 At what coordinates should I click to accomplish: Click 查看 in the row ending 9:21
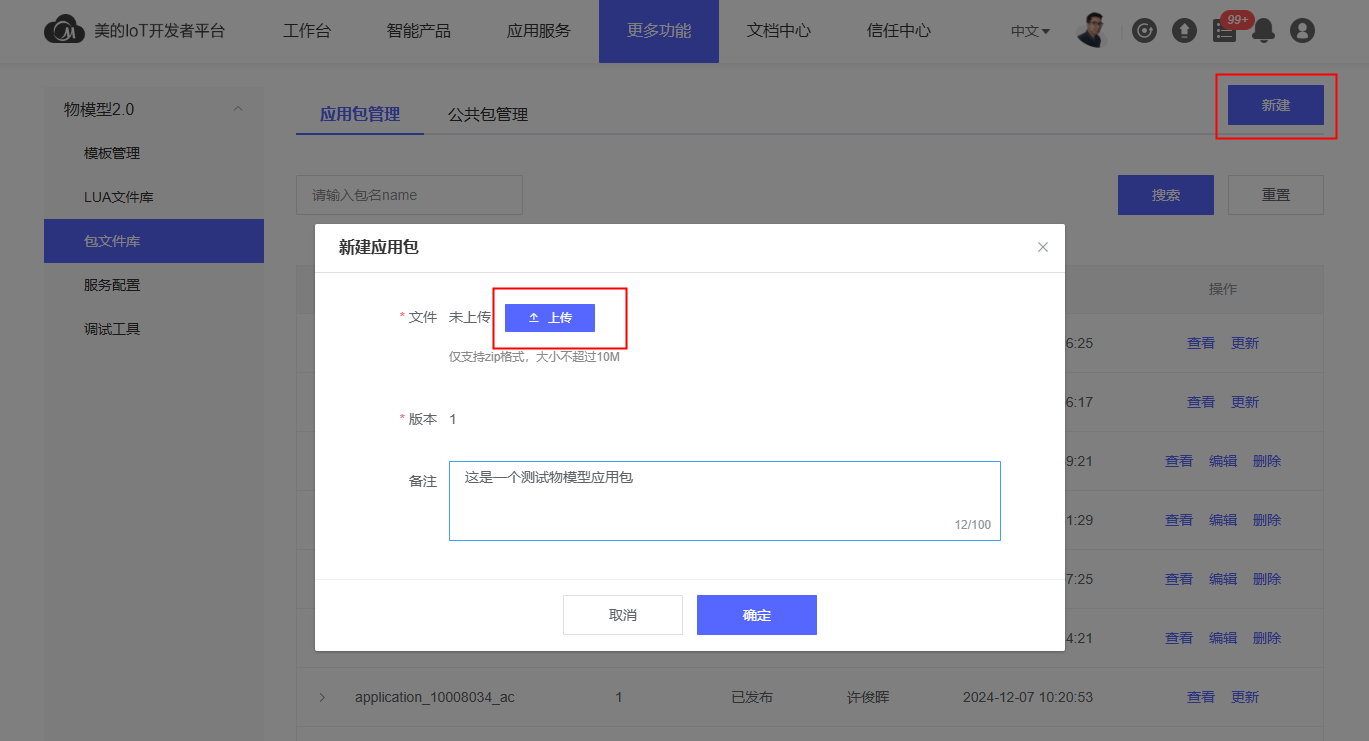pyautogui.click(x=1179, y=461)
